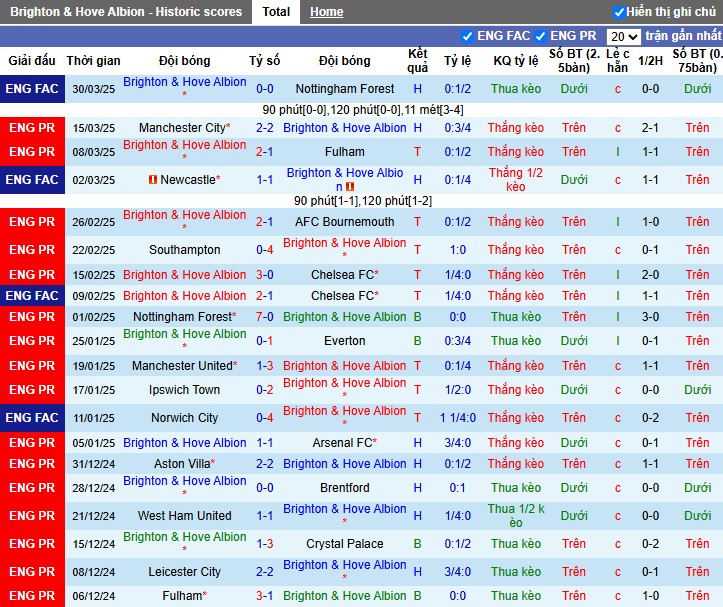Click the red card icon before Newcastle
The image size is (723, 607).
point(153,179)
